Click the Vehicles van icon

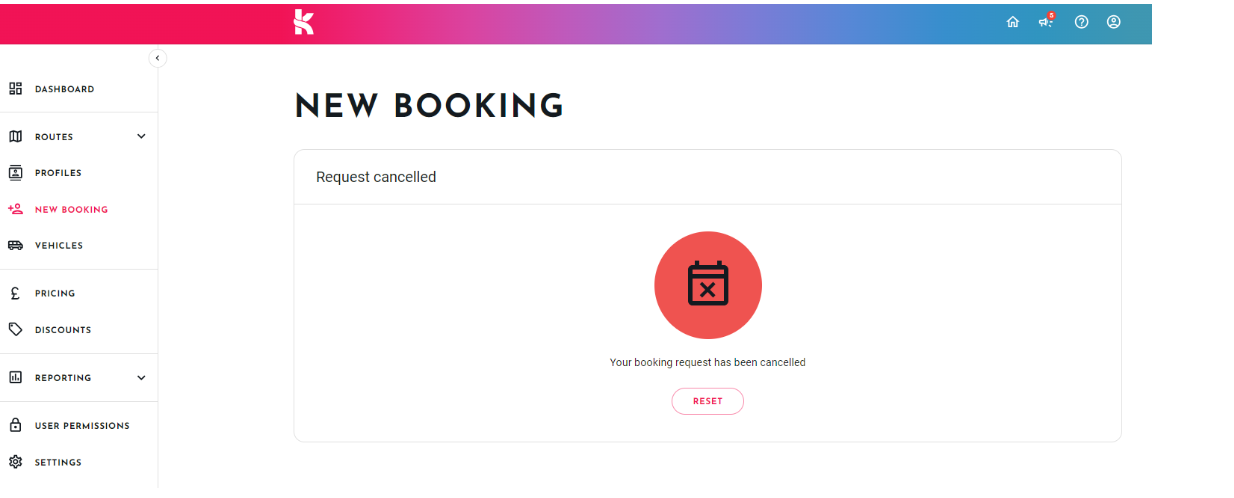[15, 245]
